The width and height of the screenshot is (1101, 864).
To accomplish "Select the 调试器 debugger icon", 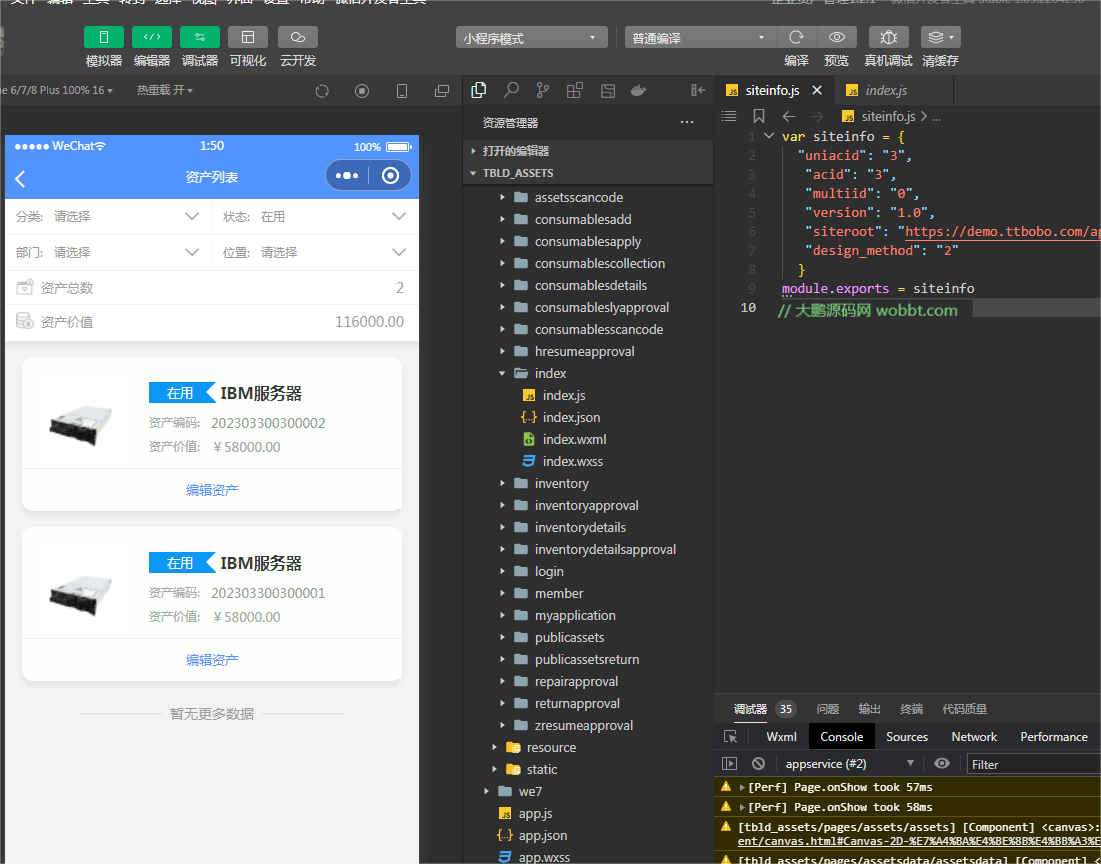I will pos(199,36).
